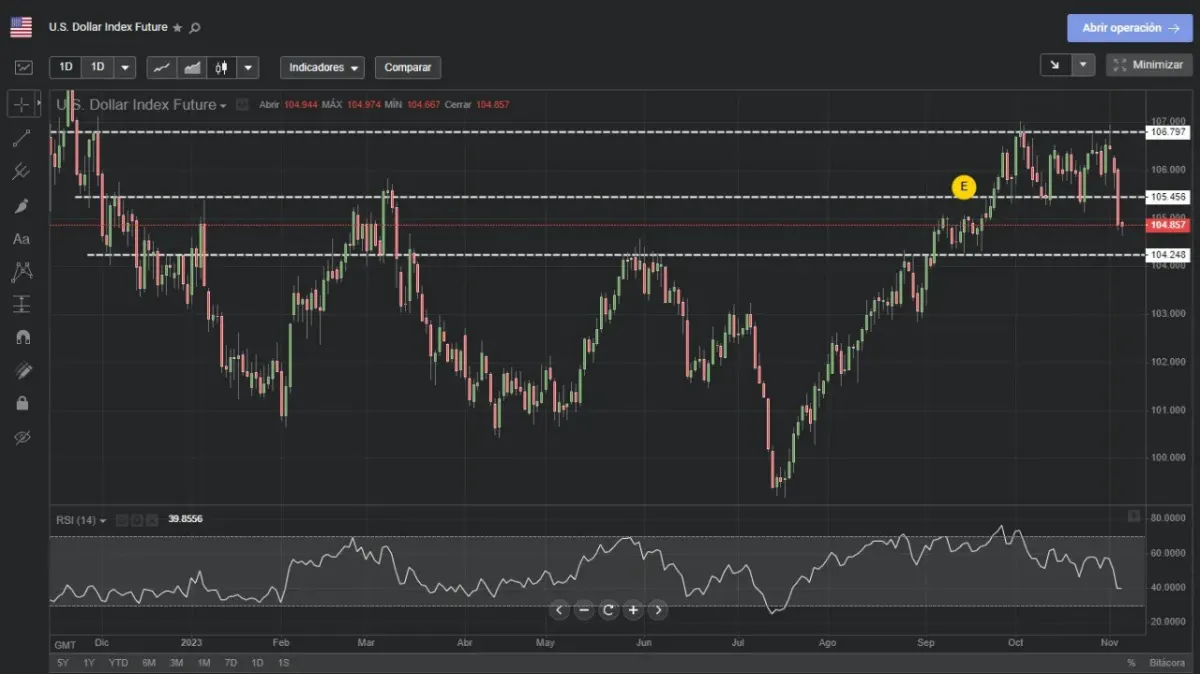Open symbol search magnifier icon
Image resolution: width=1200 pixels, height=674 pixels.
point(194,28)
